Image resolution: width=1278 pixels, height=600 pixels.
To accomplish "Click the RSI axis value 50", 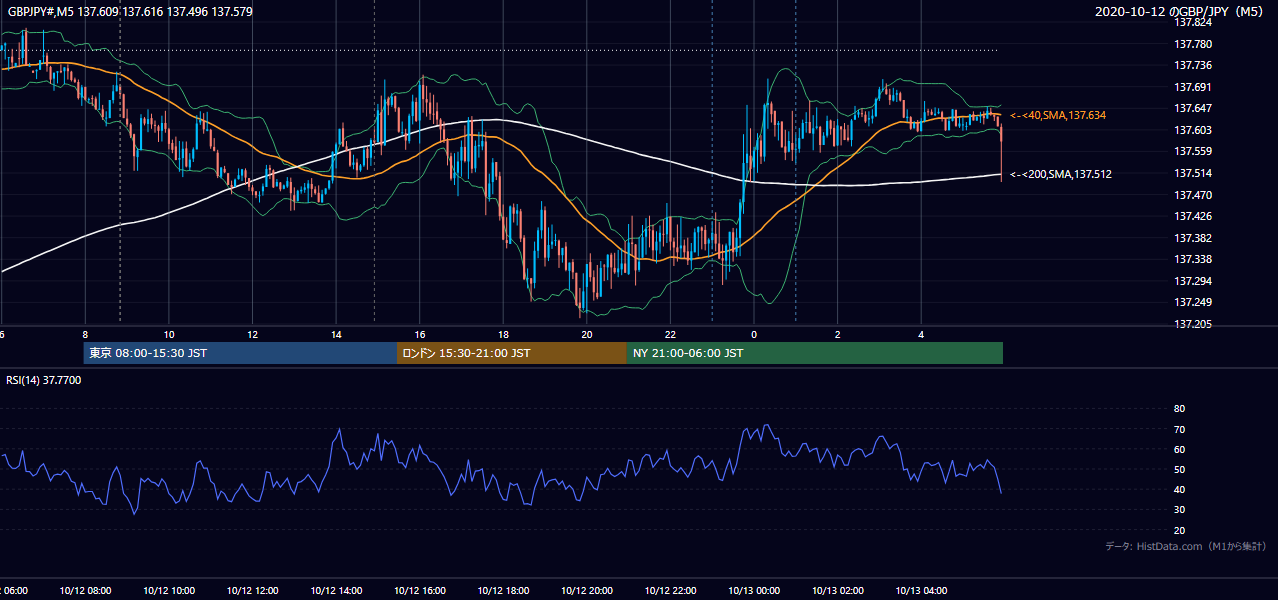I will tap(1179, 469).
